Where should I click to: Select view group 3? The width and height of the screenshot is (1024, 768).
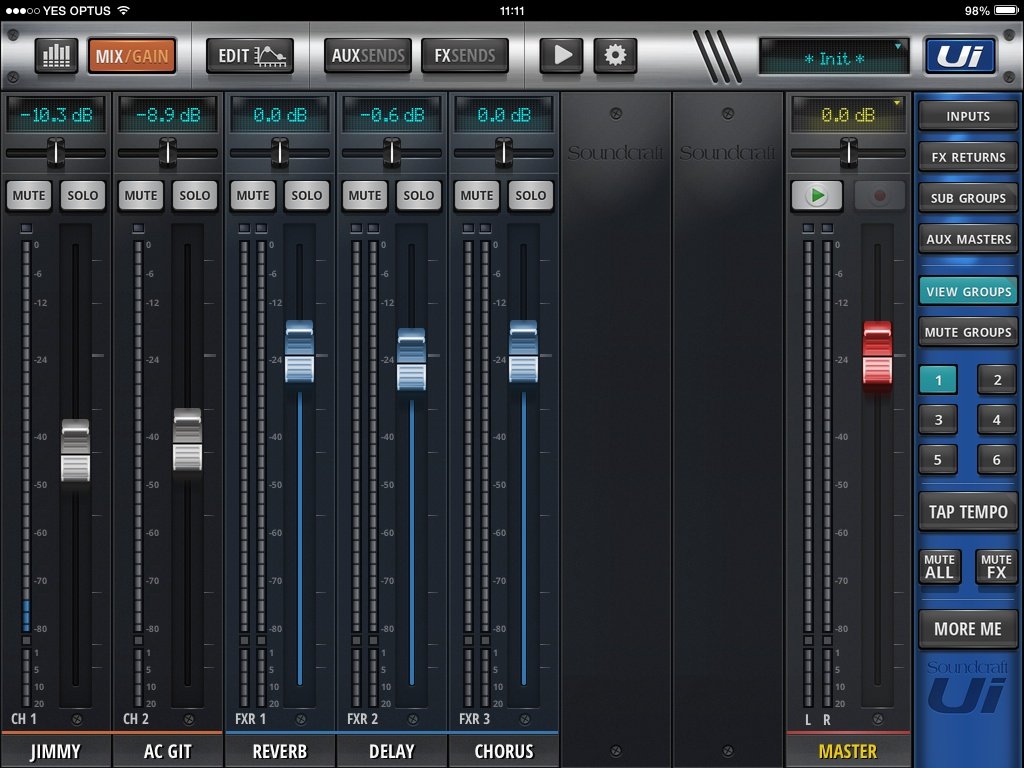[938, 420]
